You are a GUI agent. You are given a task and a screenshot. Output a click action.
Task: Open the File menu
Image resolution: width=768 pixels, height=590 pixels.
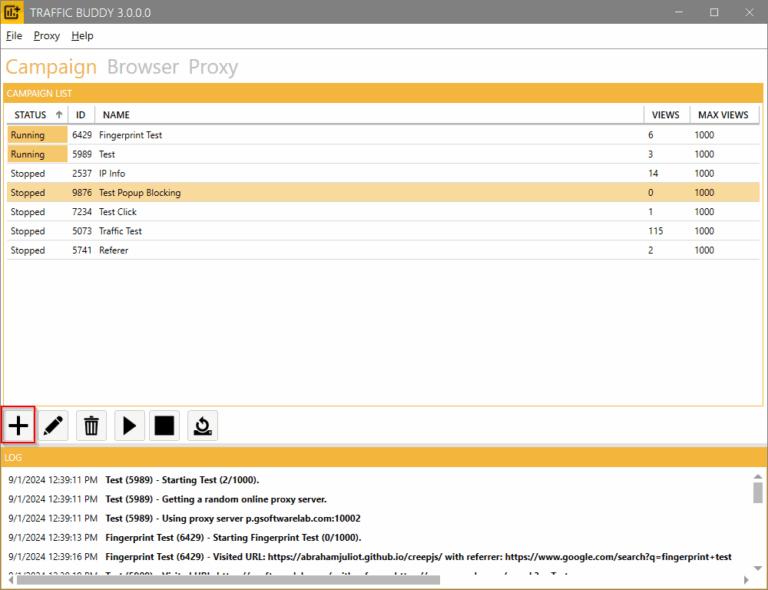[14, 35]
